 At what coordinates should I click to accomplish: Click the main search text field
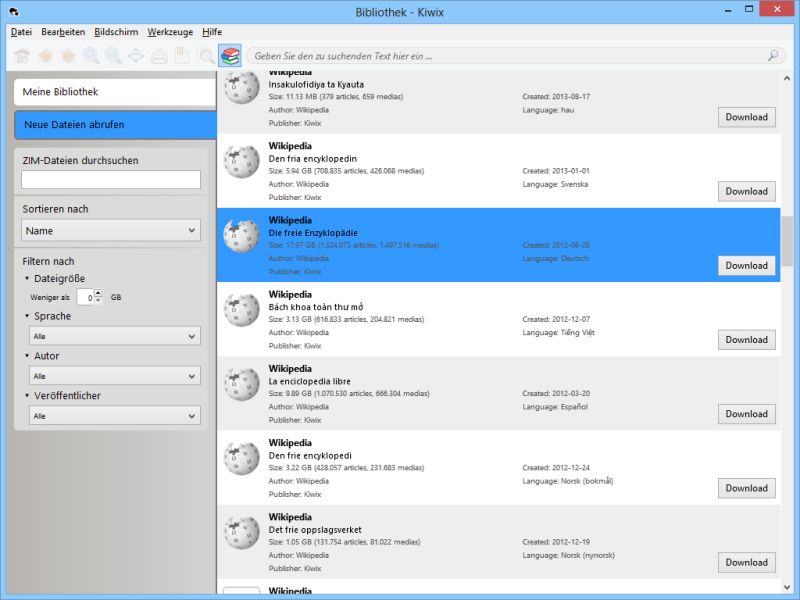515,56
